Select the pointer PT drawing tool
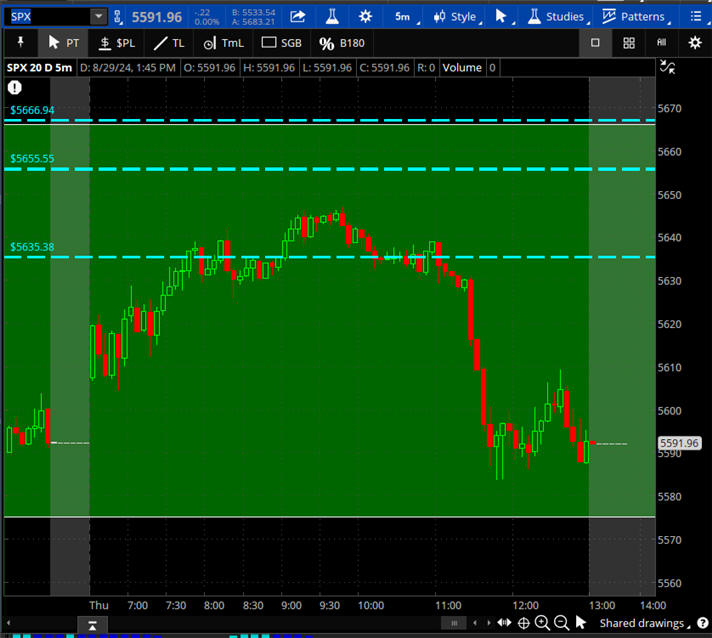Image resolution: width=712 pixels, height=638 pixels. click(x=63, y=43)
